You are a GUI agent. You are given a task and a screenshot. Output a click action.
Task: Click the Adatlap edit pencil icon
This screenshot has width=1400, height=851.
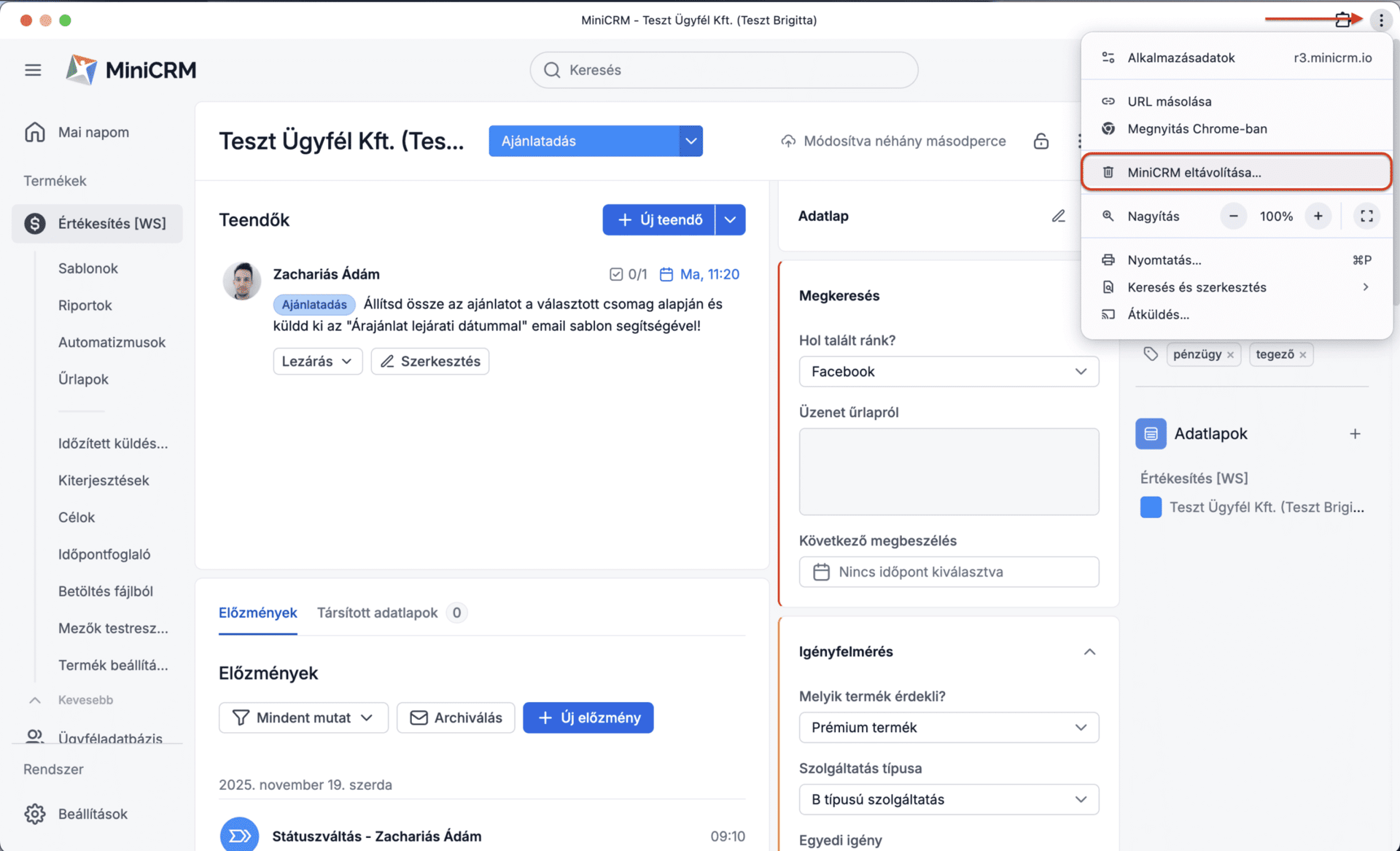click(x=1058, y=216)
